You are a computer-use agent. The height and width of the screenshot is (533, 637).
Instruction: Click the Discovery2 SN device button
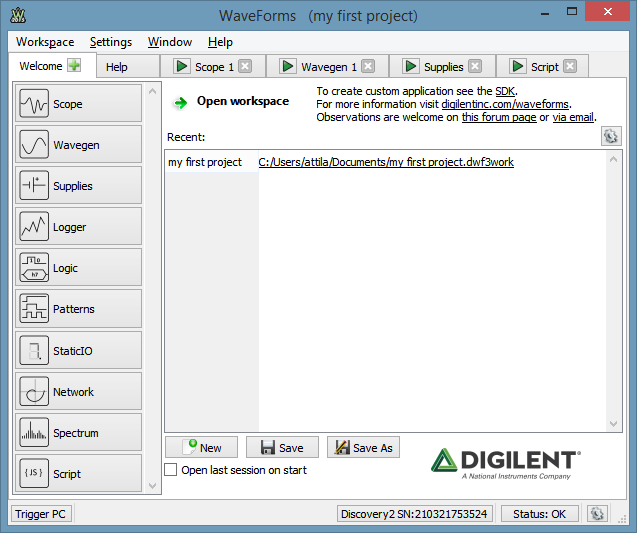point(414,514)
